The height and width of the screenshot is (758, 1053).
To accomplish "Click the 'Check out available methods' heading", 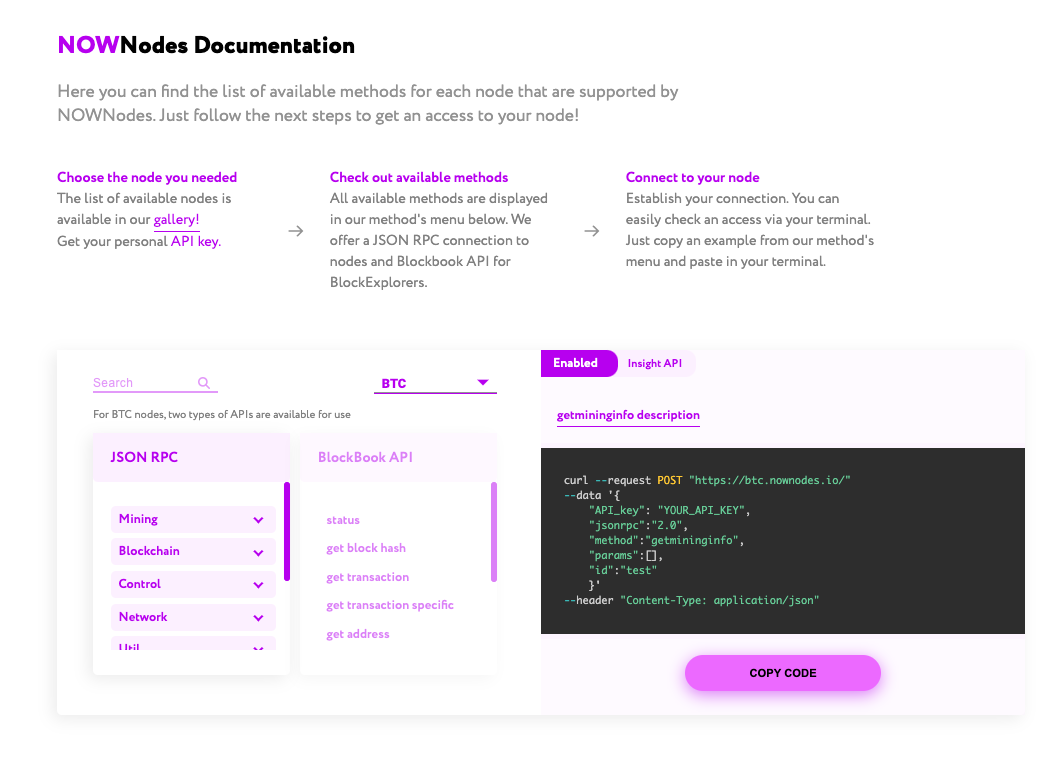I will 419,177.
